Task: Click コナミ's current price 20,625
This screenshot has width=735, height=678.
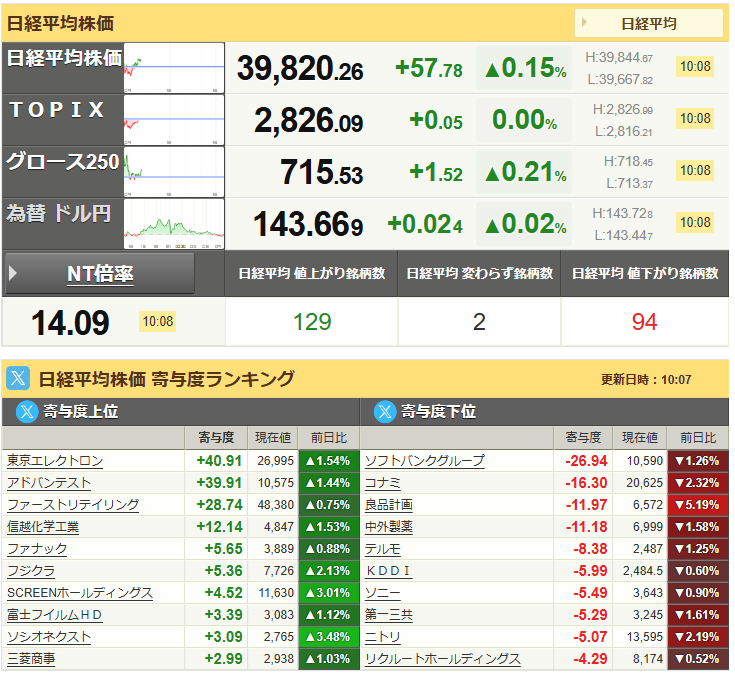Action: click(645, 483)
